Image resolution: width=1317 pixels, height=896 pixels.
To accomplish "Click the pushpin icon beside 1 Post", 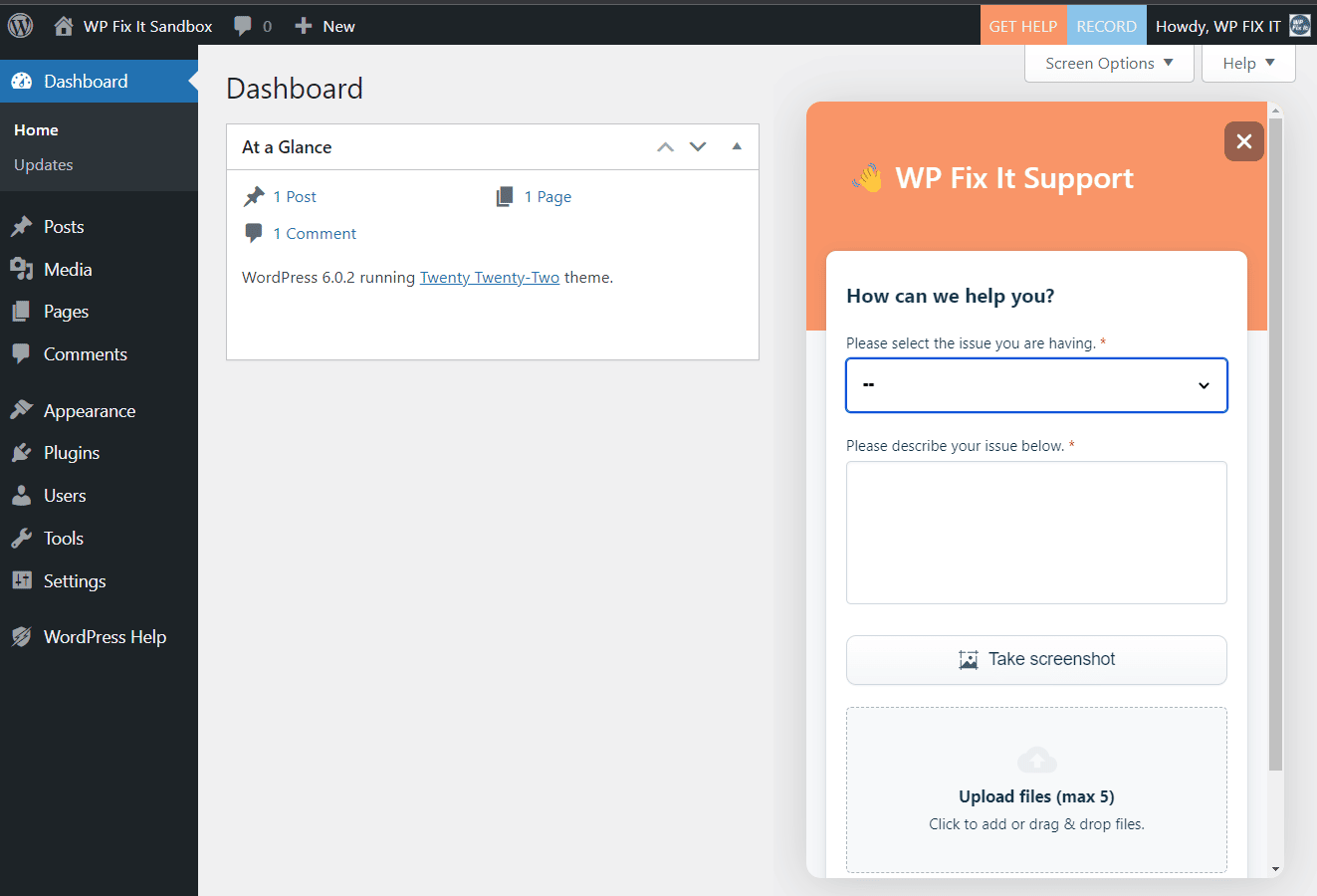I will tap(254, 197).
